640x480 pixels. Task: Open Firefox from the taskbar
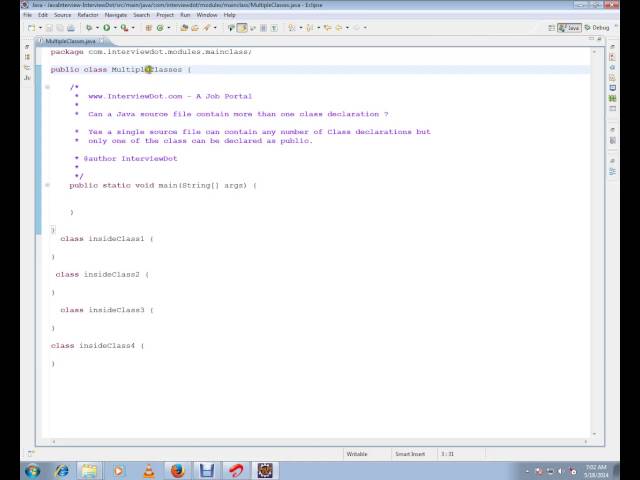click(178, 471)
